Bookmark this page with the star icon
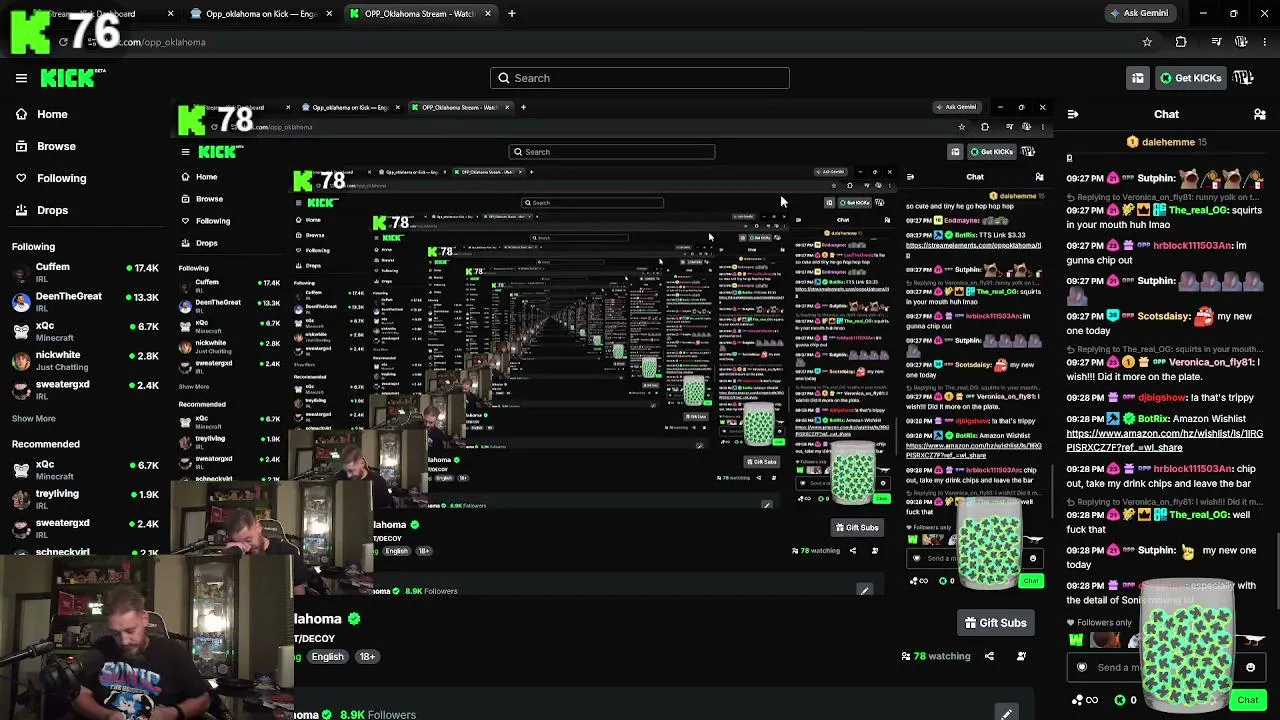This screenshot has width=1280, height=720. coord(1147,42)
